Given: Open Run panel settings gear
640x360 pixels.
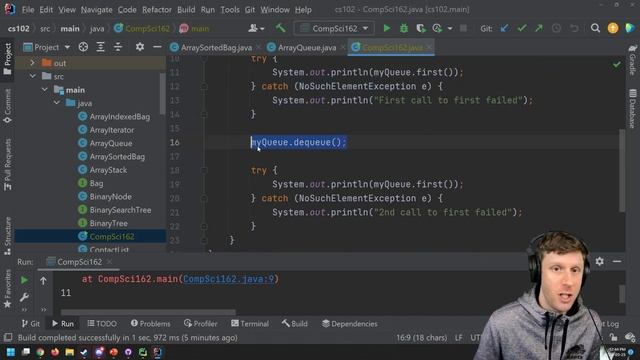Looking at the screenshot, I should click(600, 261).
